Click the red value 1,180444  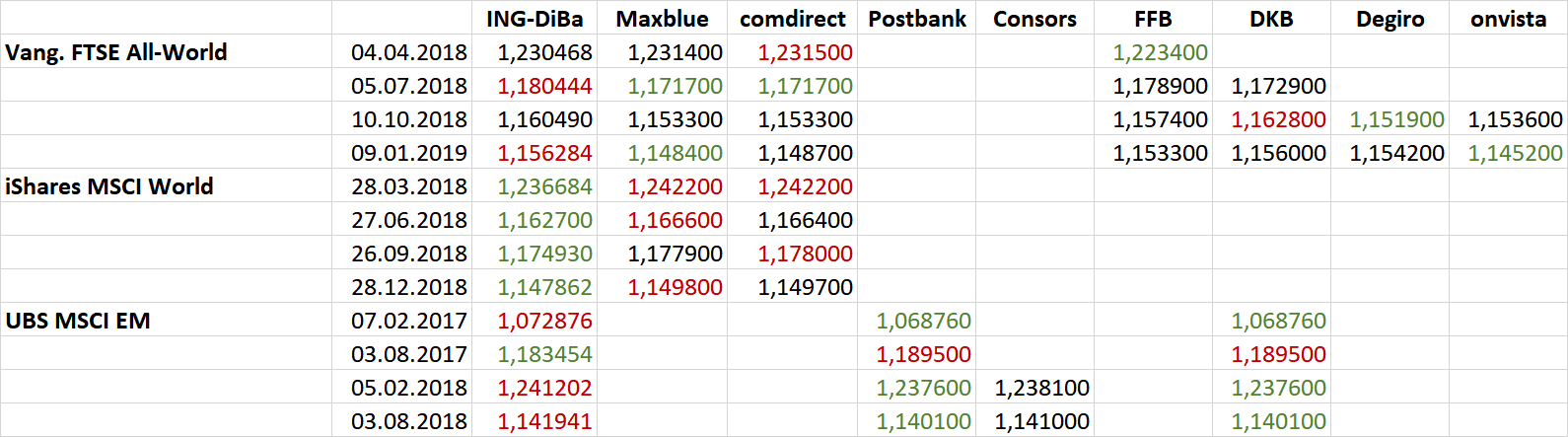[x=544, y=86]
